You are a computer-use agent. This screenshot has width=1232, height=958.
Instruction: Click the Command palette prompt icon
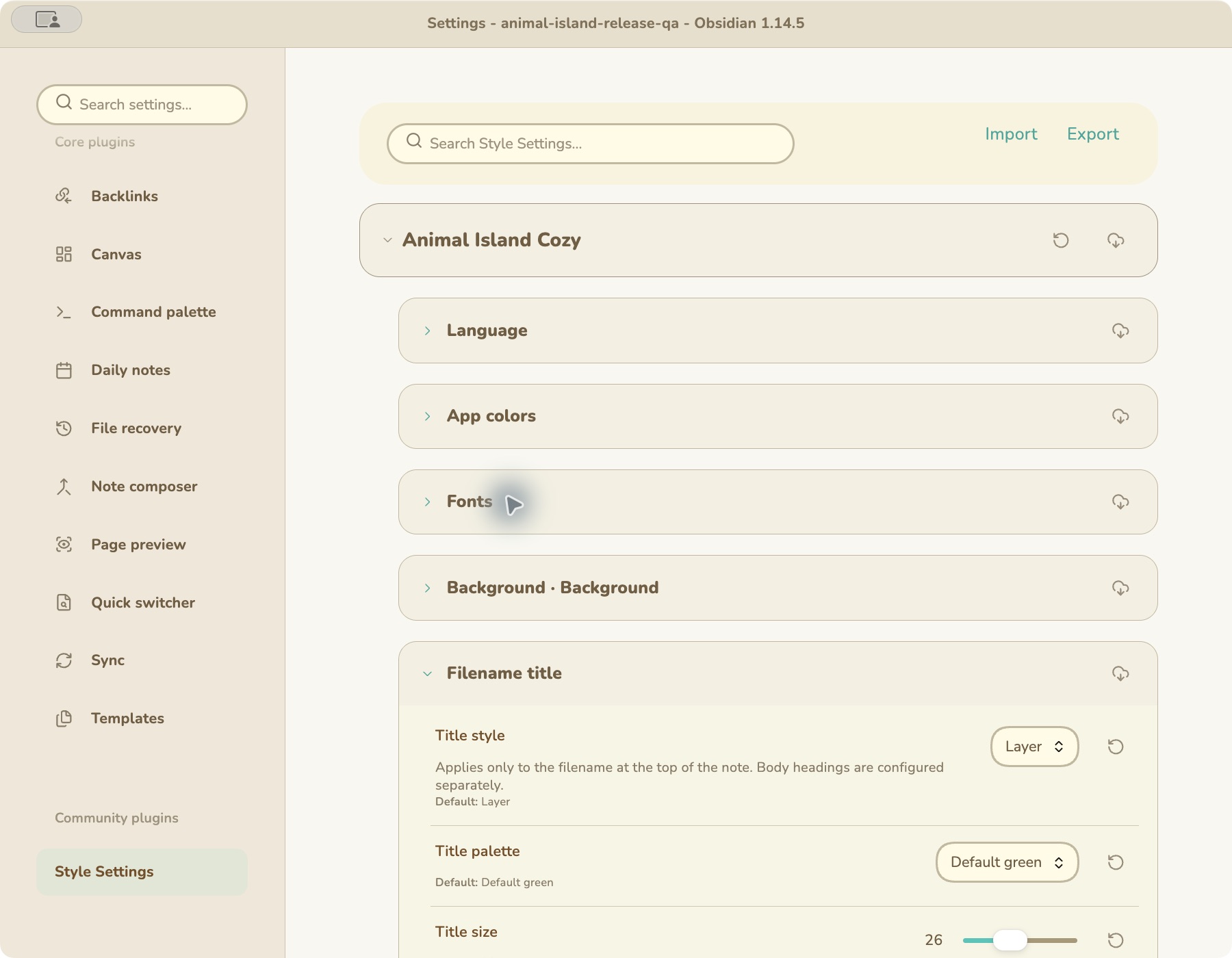64,312
